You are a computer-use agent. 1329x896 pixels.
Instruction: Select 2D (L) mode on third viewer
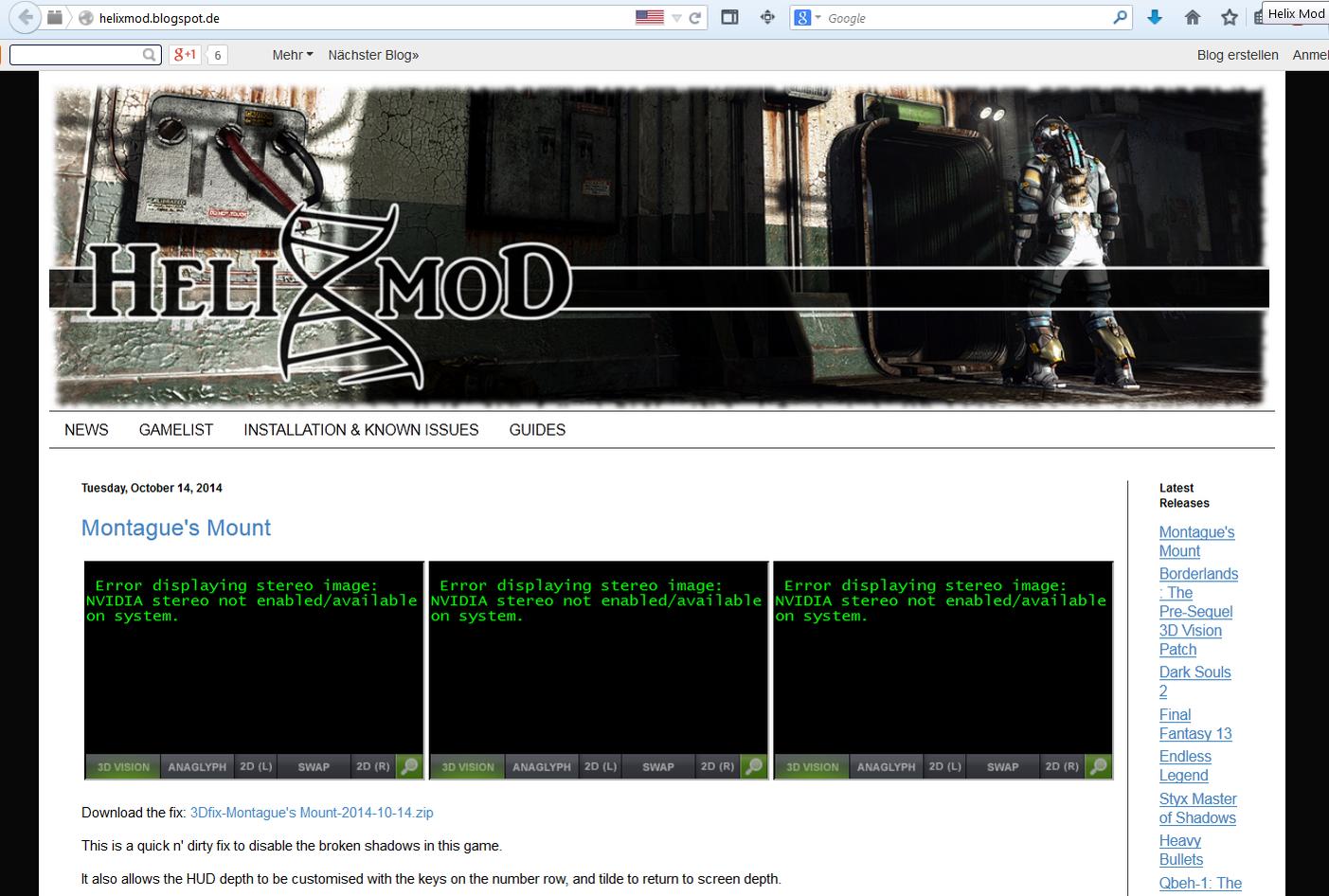[x=945, y=767]
